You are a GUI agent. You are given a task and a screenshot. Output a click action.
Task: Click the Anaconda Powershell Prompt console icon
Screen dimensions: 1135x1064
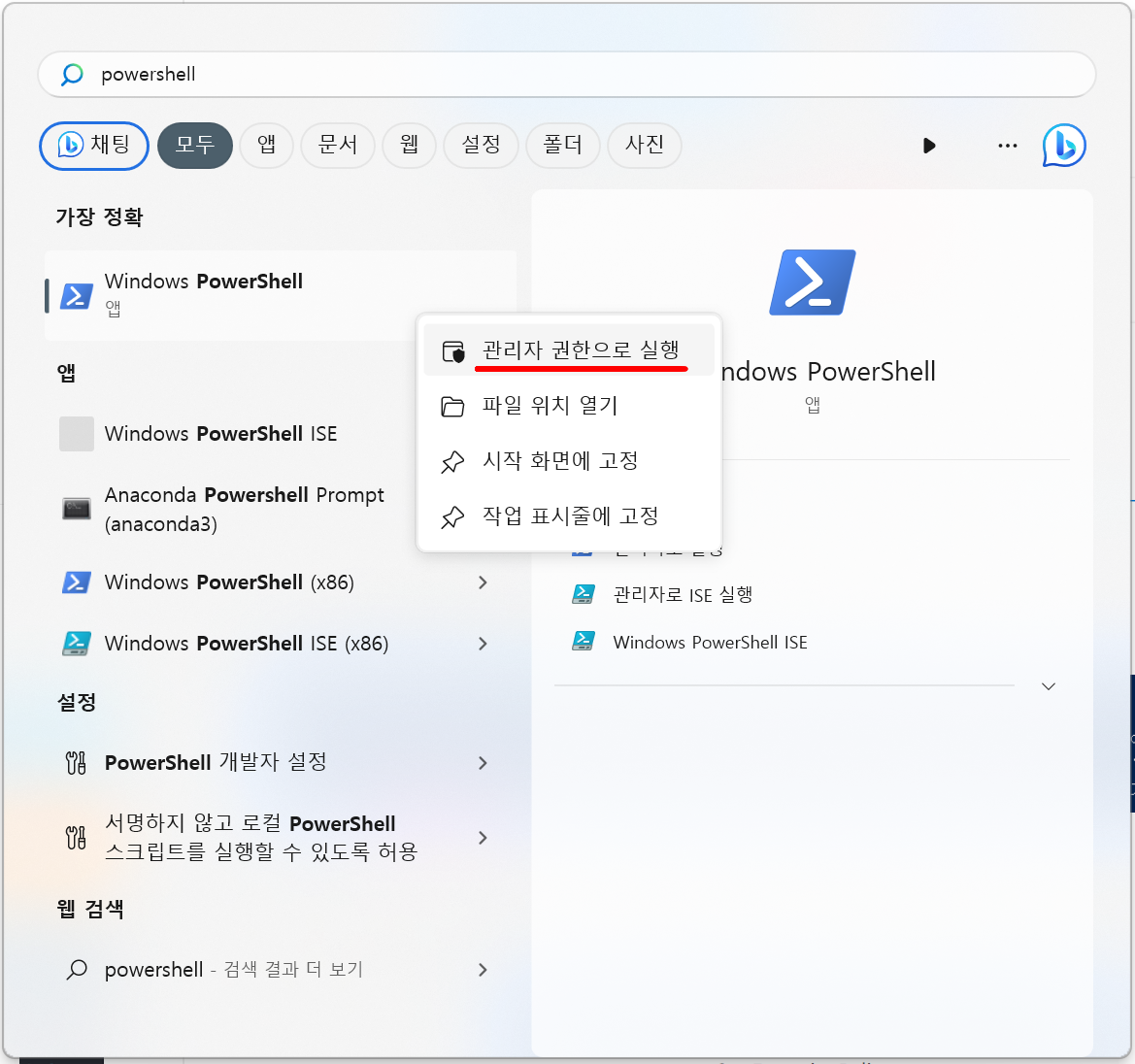[x=76, y=509]
